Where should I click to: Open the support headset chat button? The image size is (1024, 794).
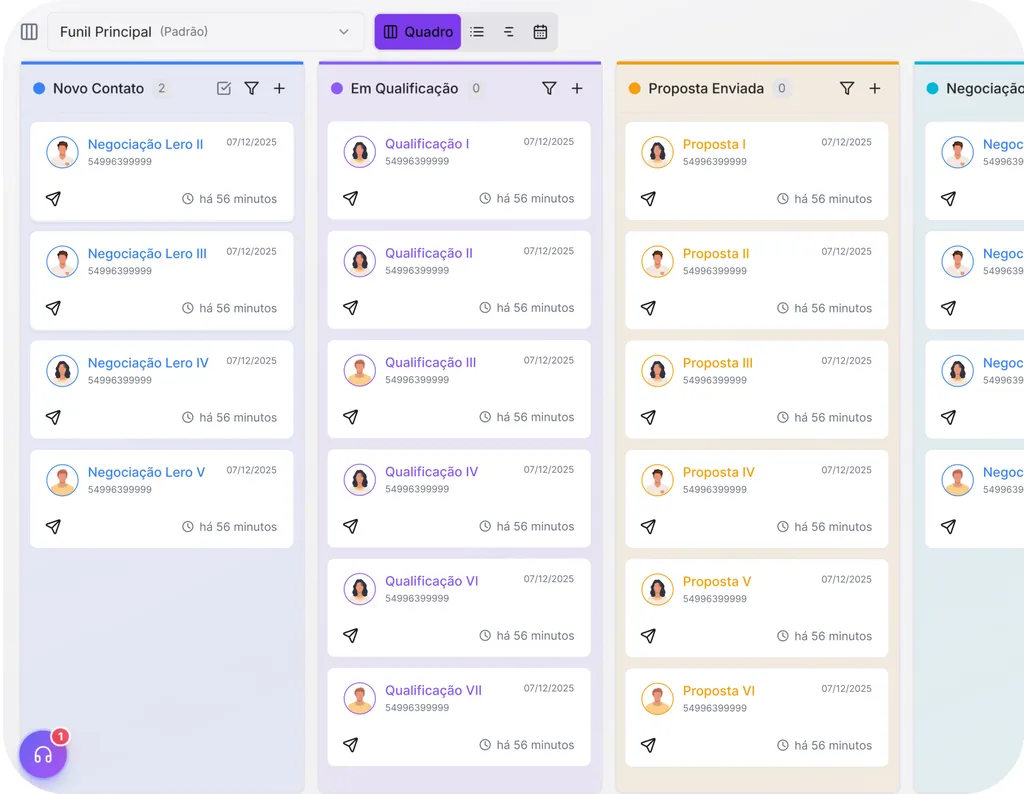43,755
